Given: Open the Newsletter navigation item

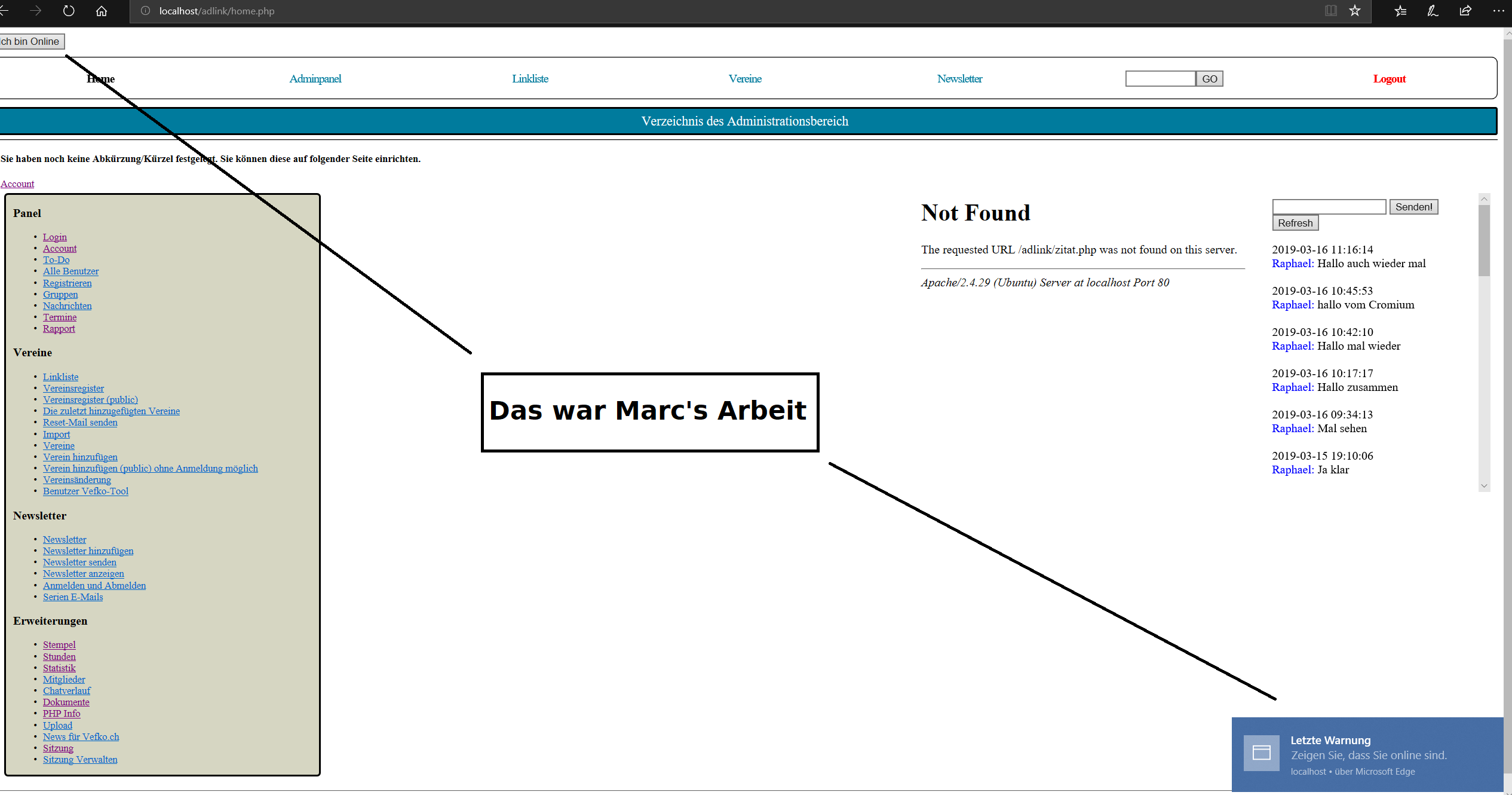Looking at the screenshot, I should [959, 79].
